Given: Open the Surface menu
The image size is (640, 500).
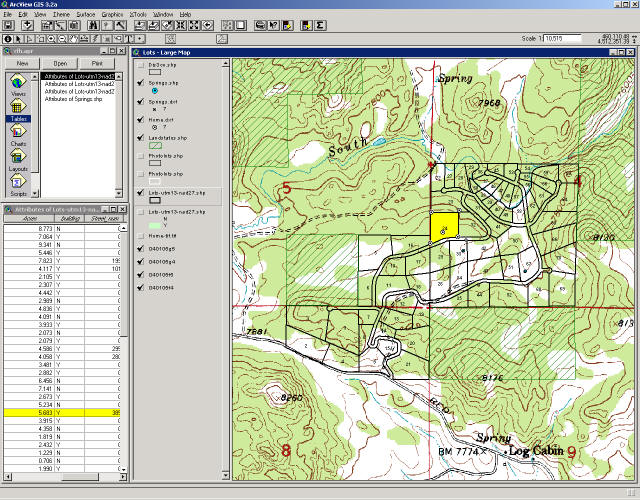Looking at the screenshot, I should tap(85, 14).
